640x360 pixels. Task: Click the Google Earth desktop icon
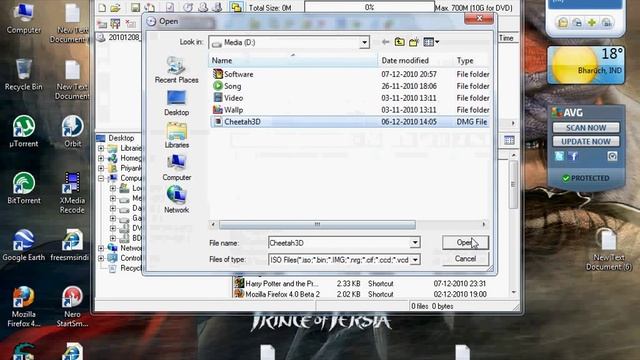pos(24,245)
